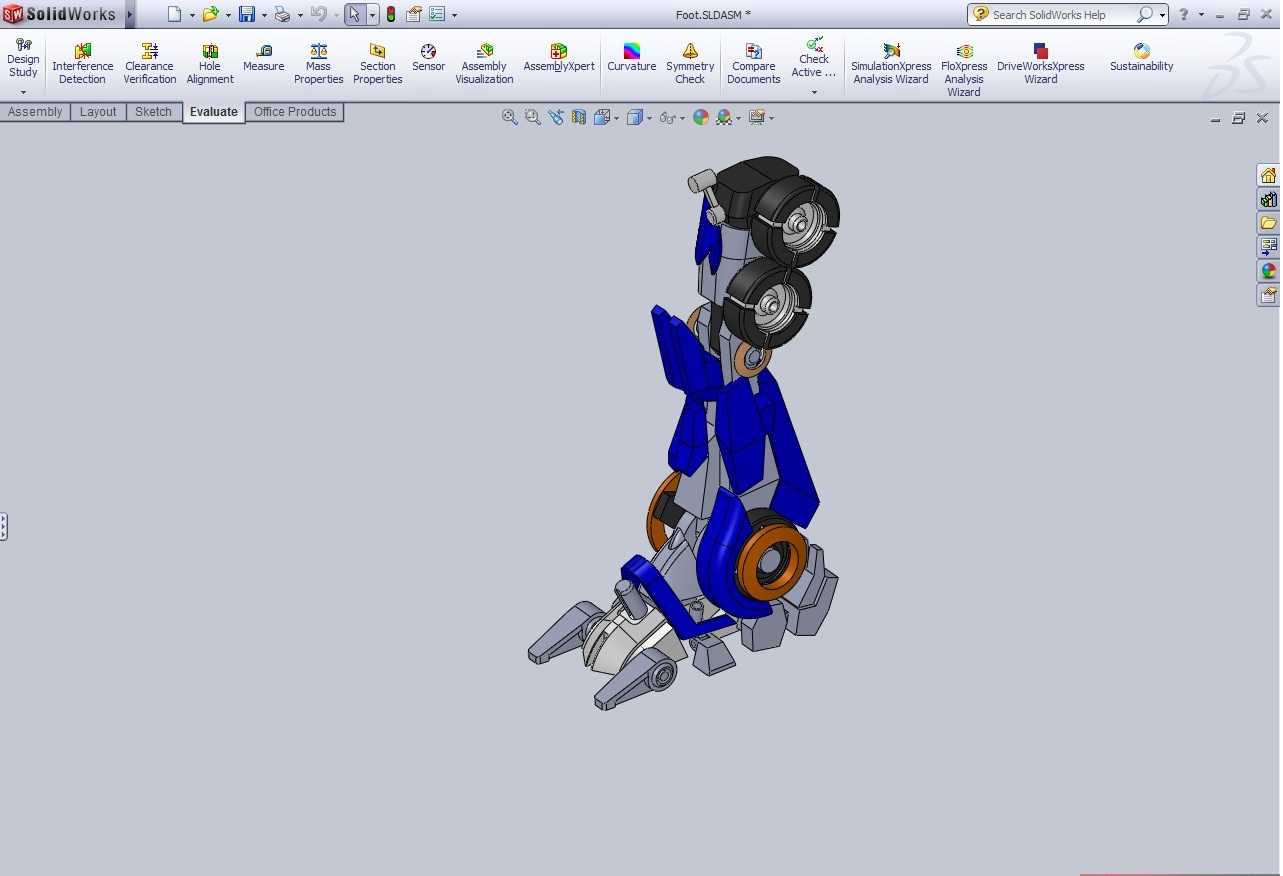Launch AssemblyXpert
1283x876 pixels.
(559, 58)
